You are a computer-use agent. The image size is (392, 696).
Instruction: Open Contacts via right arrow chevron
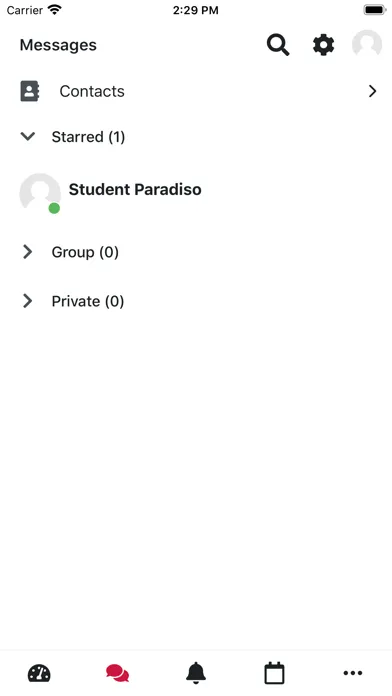coord(372,91)
